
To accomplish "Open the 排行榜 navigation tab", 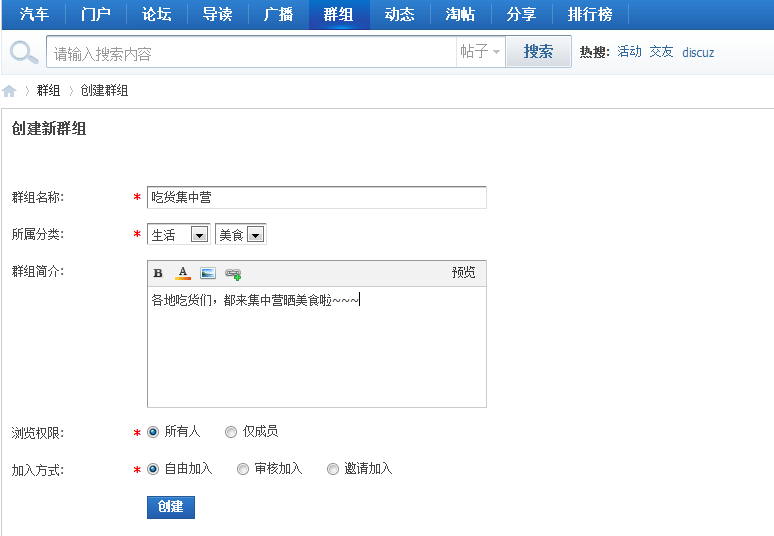I will pos(590,14).
